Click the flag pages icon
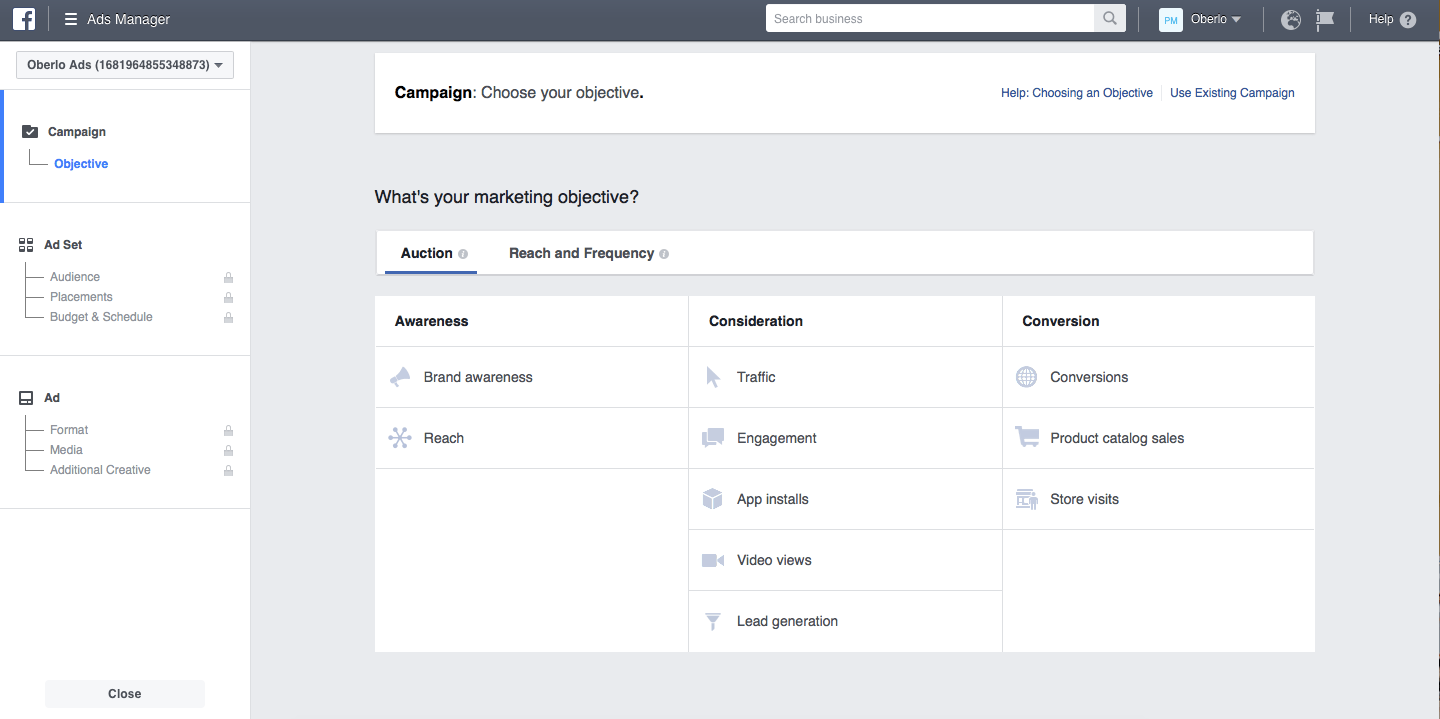 (1325, 19)
